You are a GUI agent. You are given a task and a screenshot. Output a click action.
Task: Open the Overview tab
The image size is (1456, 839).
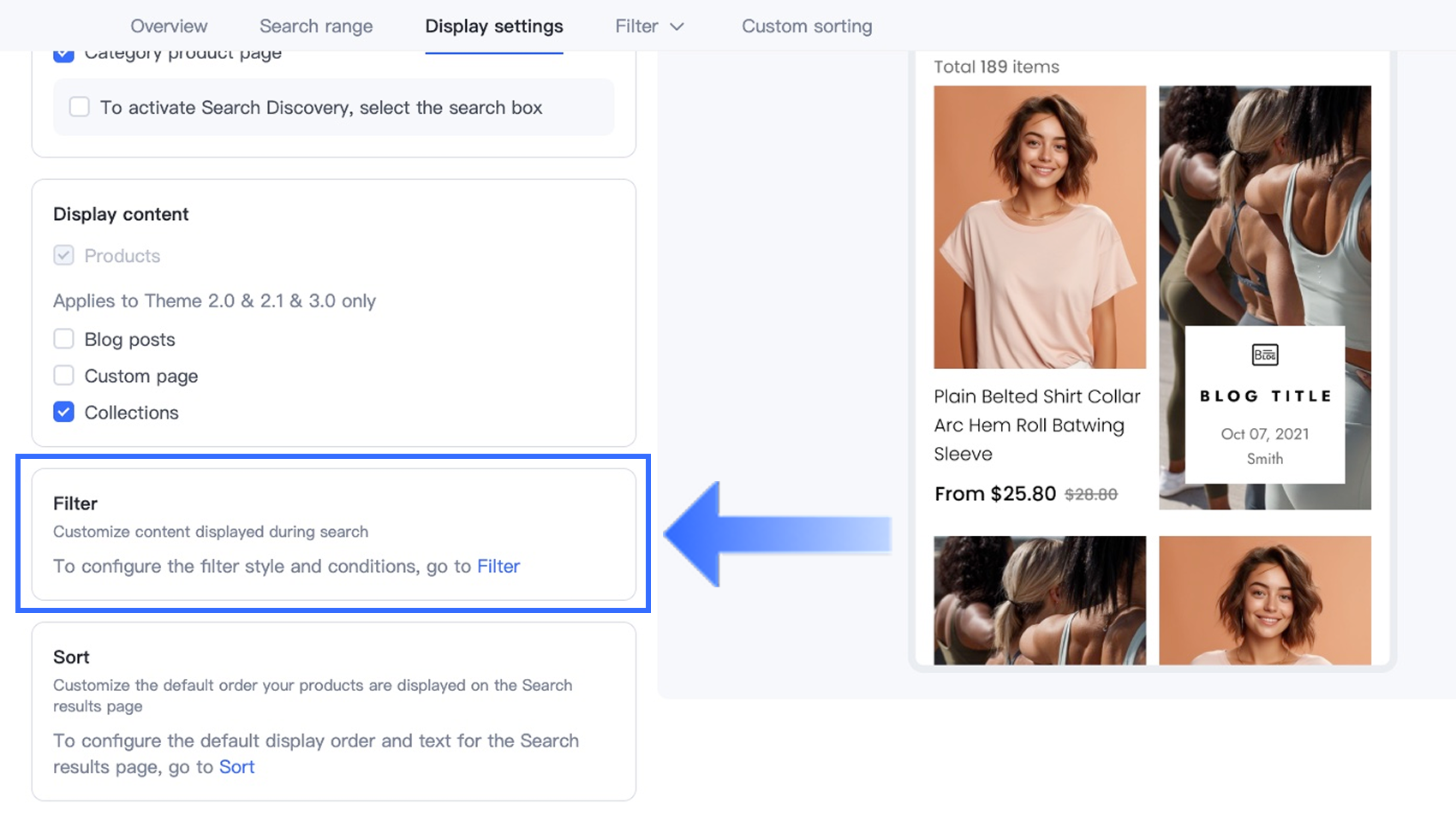[x=169, y=26]
